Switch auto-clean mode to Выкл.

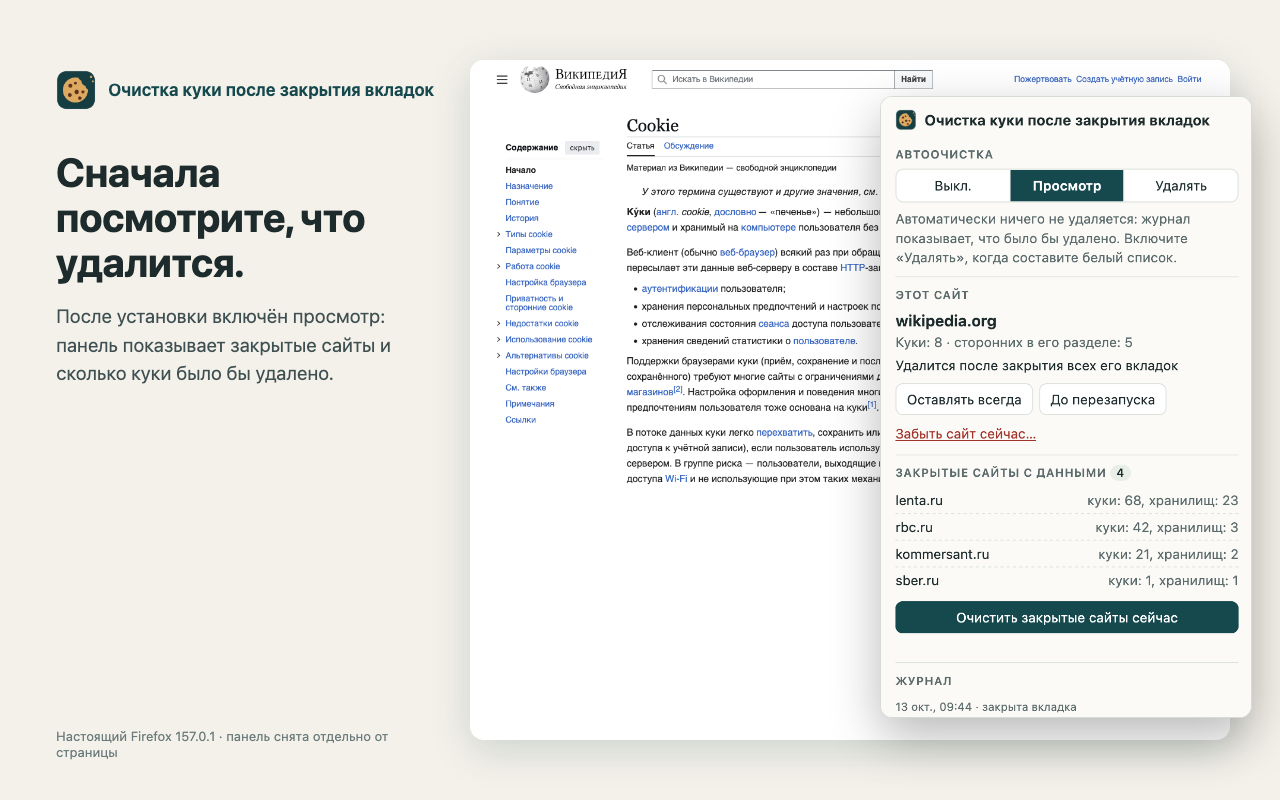[953, 186]
